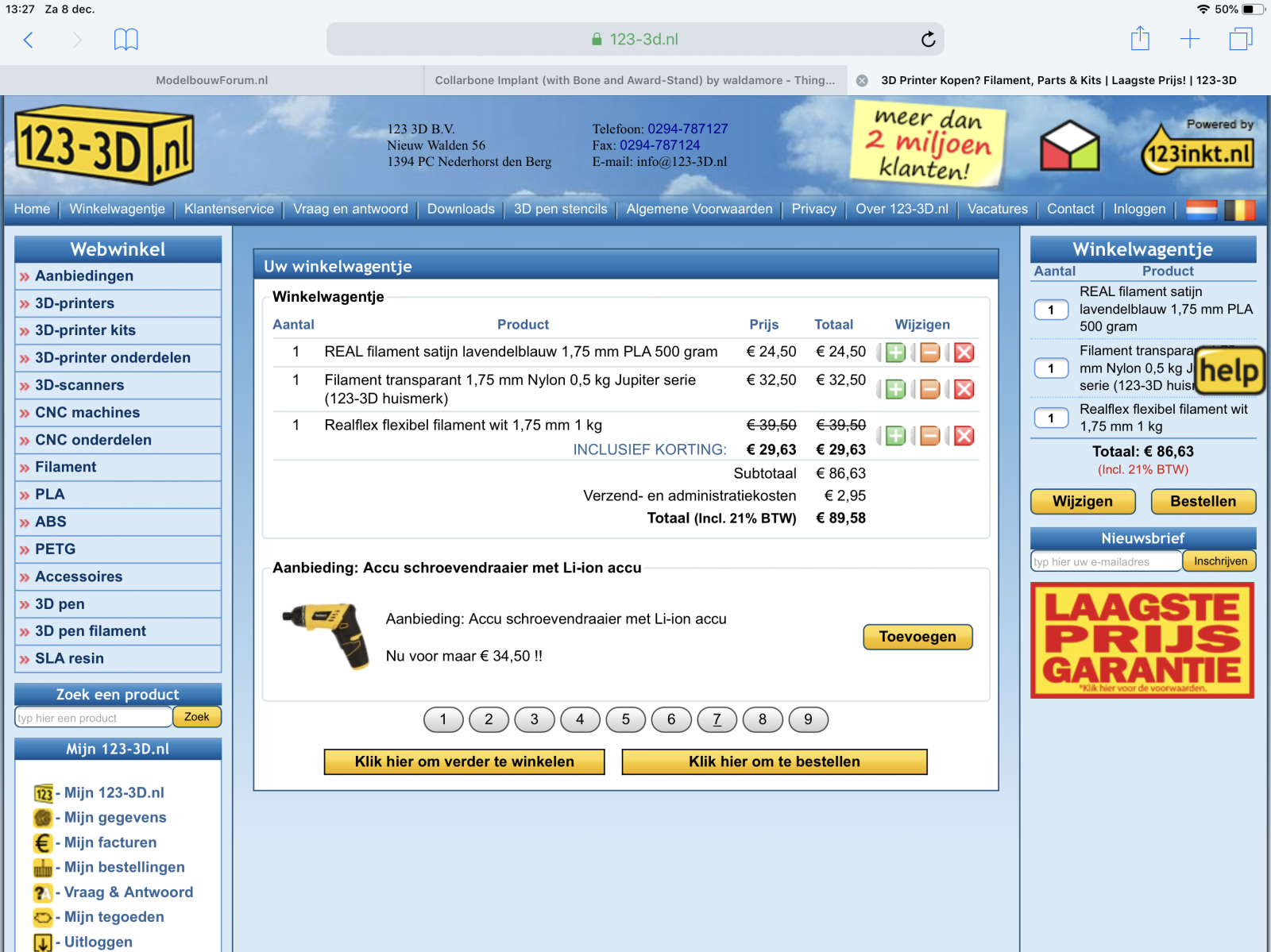Call telephone number 0294-787127
This screenshot has height=952, width=1271.
(x=687, y=129)
